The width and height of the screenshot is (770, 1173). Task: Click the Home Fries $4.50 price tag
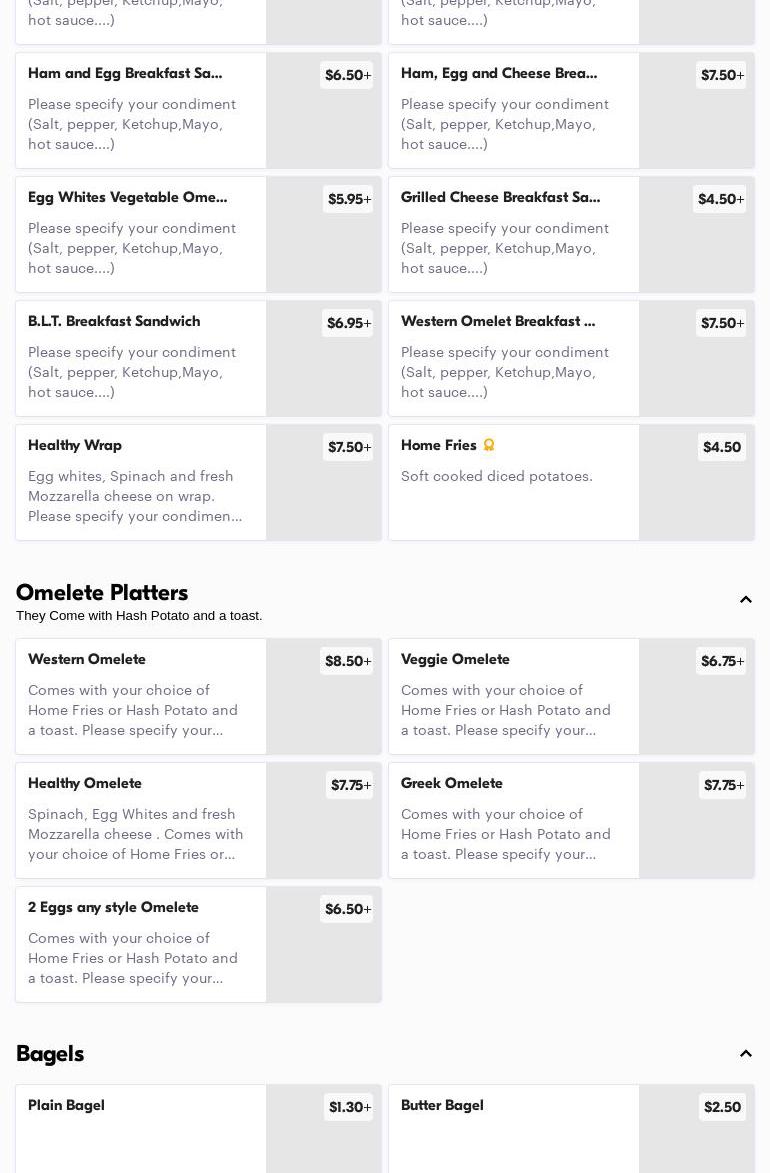click(721, 447)
